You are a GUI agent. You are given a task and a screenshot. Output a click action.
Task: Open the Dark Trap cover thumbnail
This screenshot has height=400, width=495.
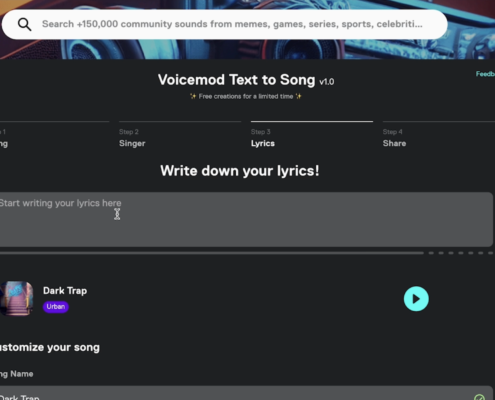(16, 299)
